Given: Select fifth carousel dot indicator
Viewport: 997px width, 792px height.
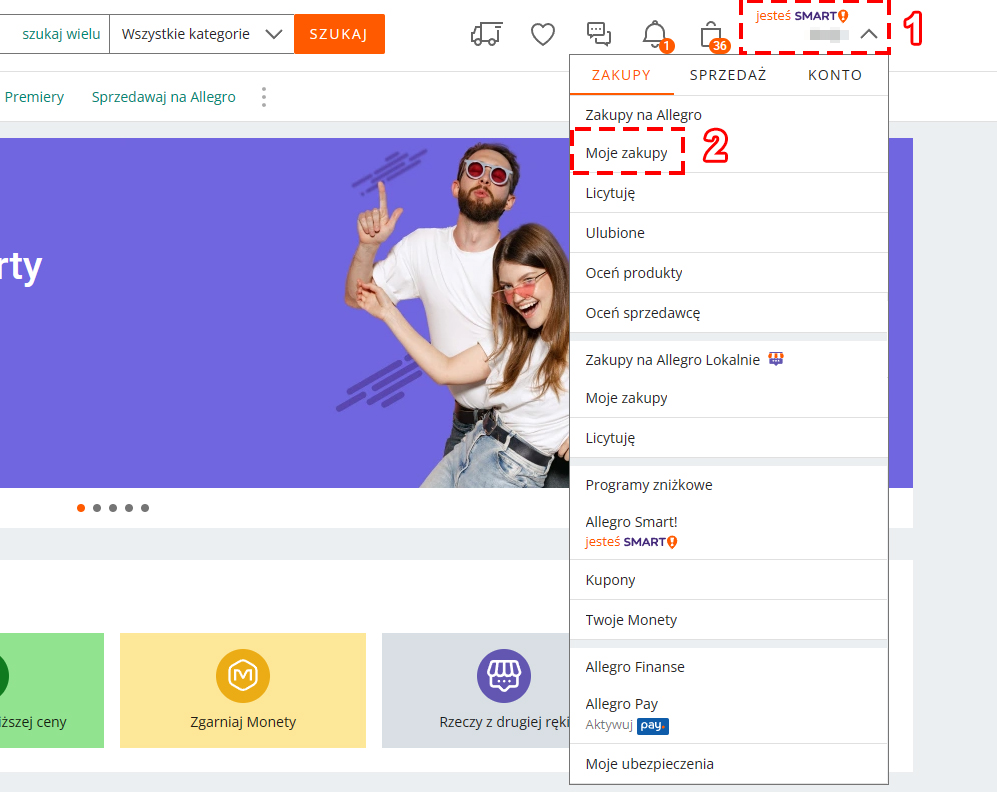Looking at the screenshot, I should (145, 508).
